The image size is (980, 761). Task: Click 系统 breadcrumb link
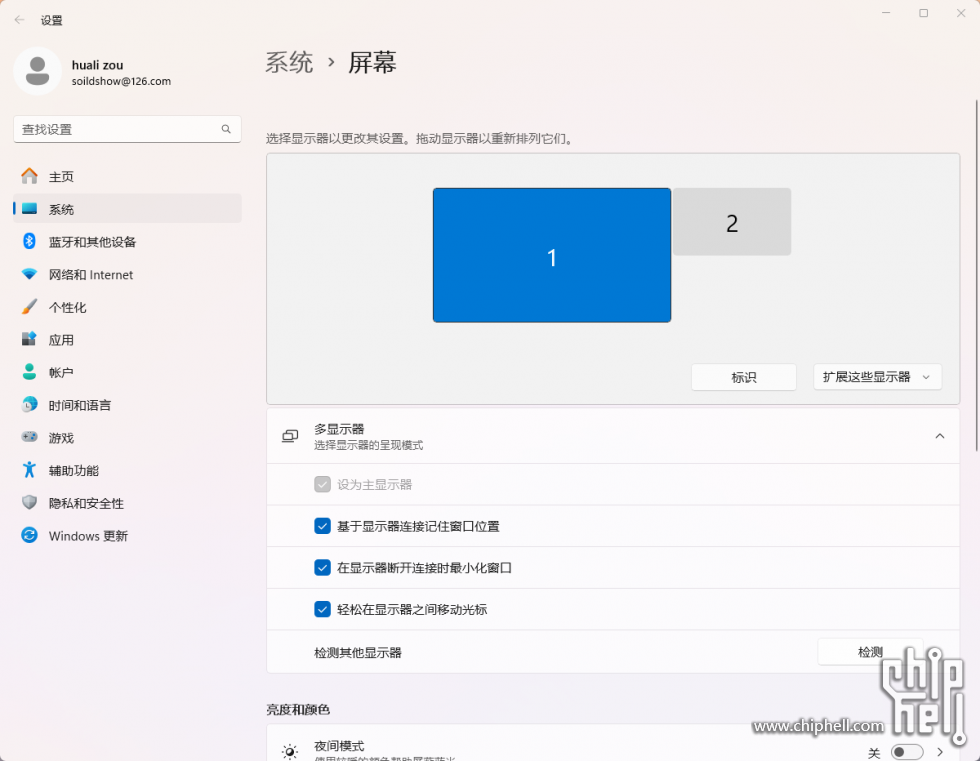(x=289, y=62)
